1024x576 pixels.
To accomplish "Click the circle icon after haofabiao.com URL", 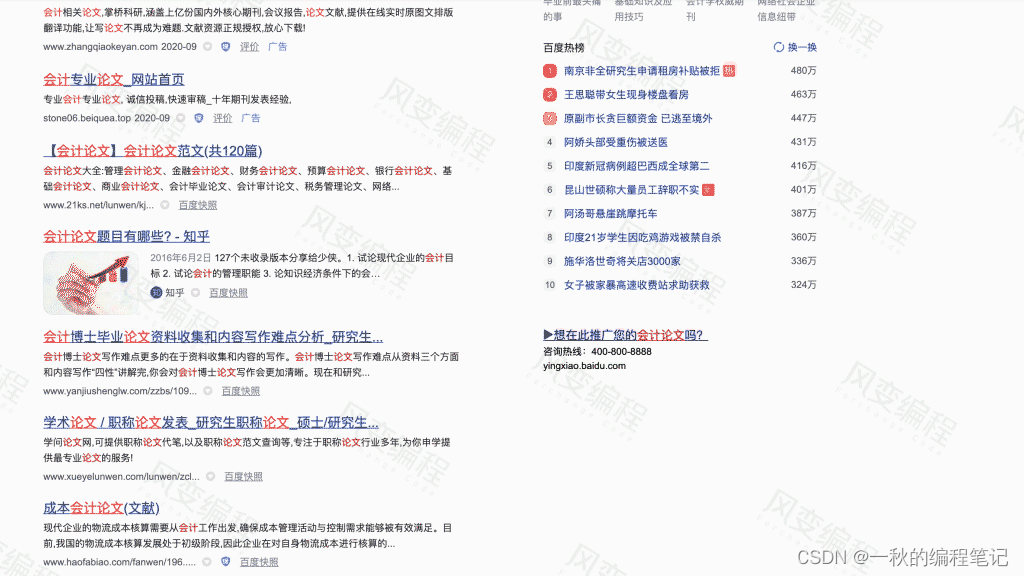I will click(207, 562).
